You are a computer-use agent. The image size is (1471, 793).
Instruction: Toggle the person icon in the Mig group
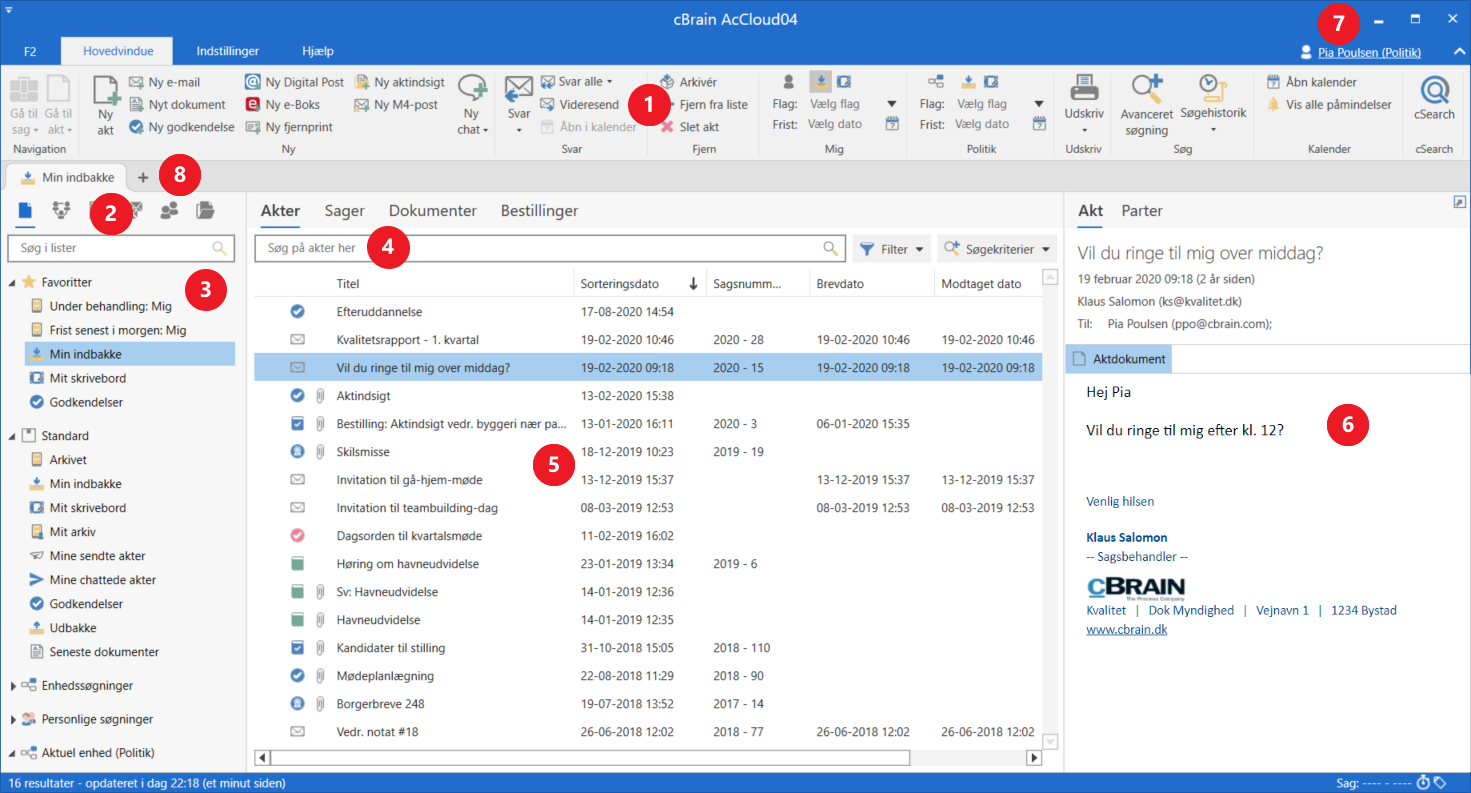point(789,82)
